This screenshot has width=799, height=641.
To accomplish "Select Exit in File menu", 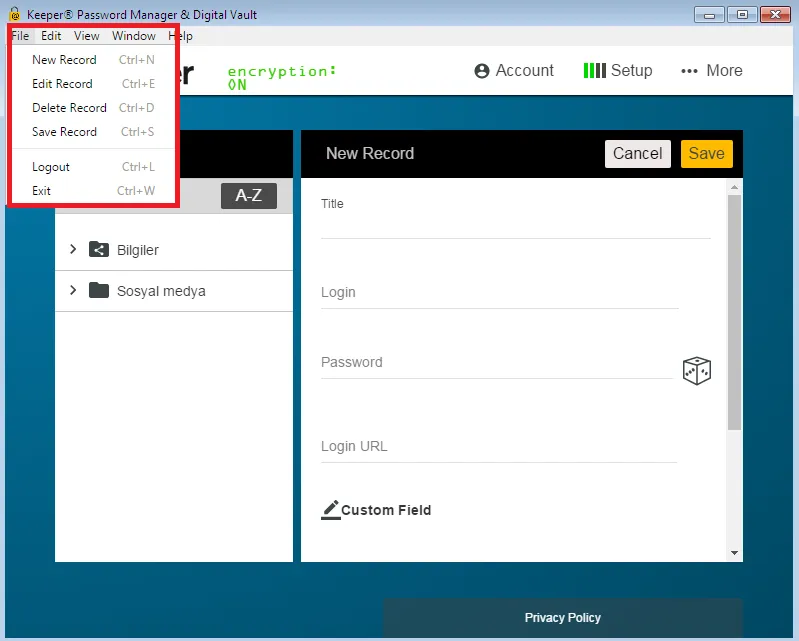I will pos(93,191).
